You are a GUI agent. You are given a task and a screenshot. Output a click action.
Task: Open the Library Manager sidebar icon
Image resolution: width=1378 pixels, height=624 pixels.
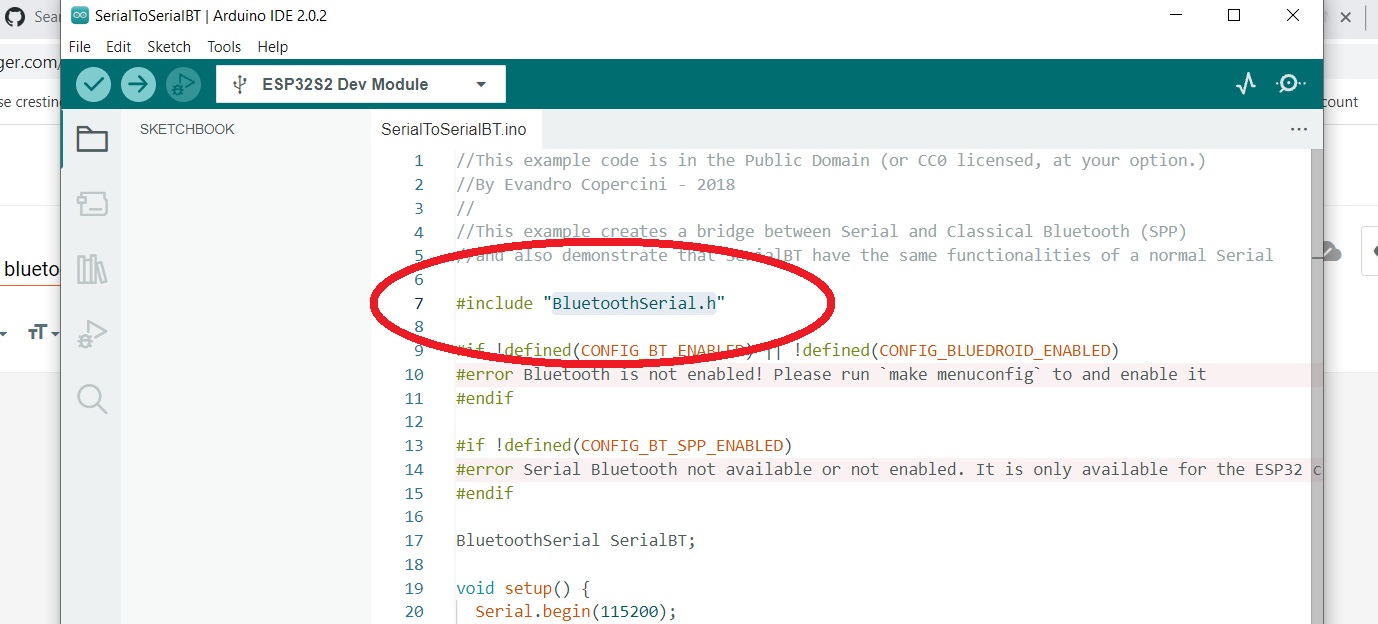point(92,269)
